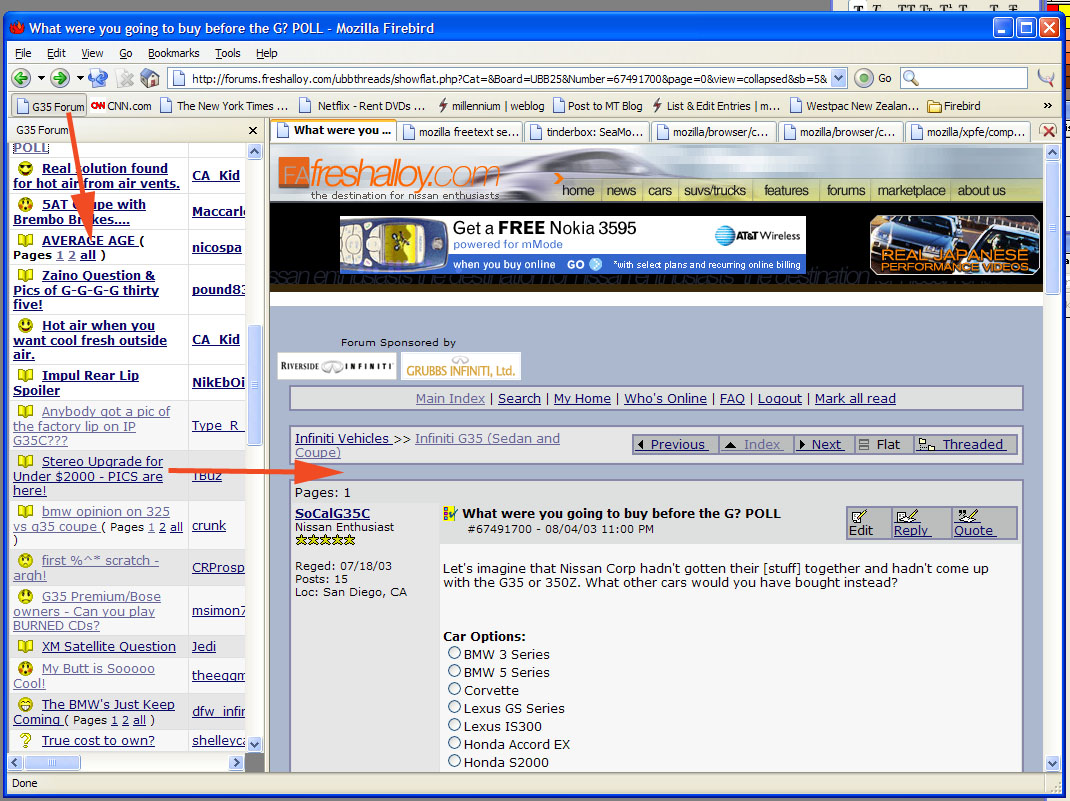1070x801 pixels.
Task: Close the G35 Forum sidebar
Action: pos(253,130)
